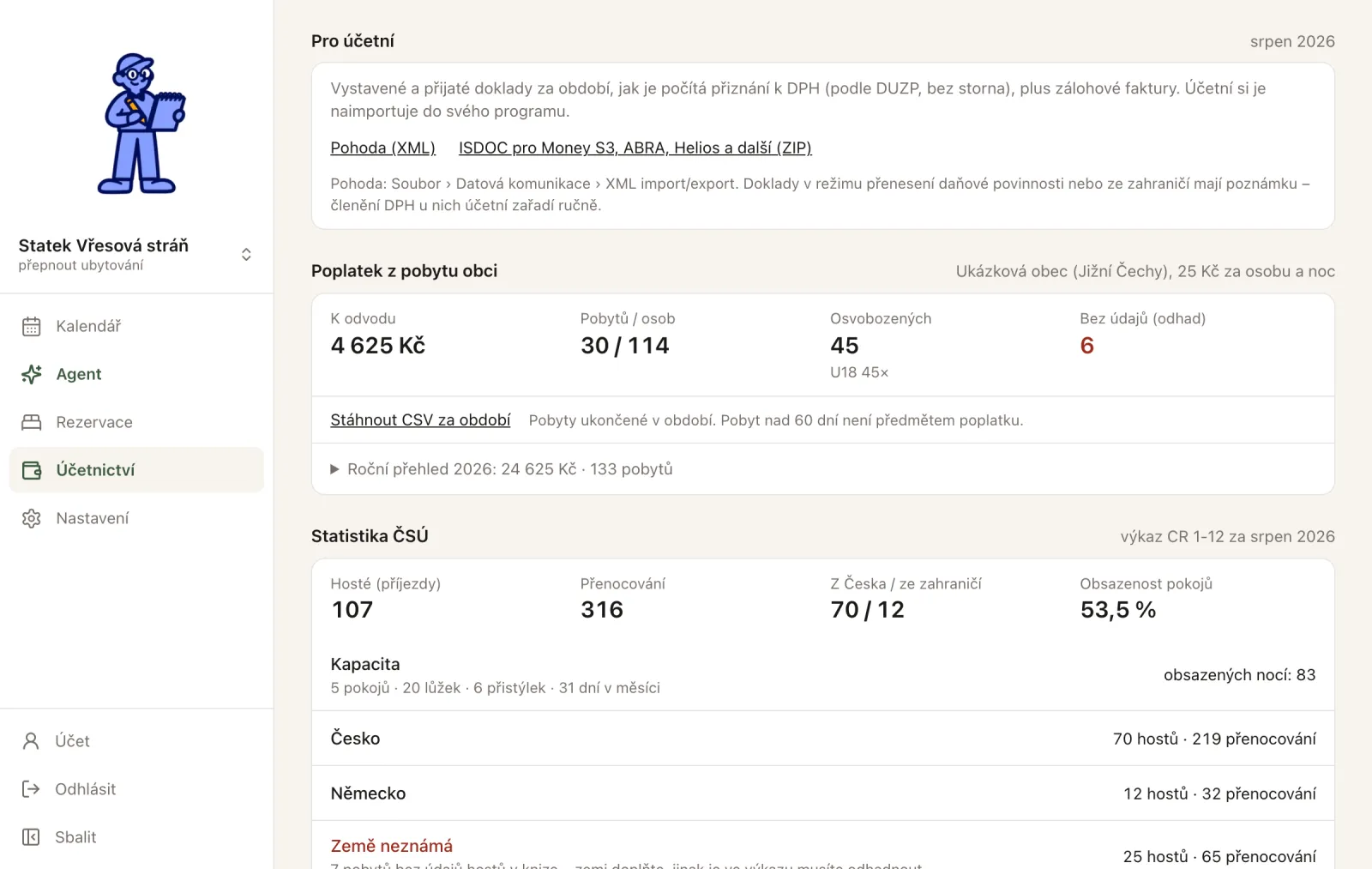
Task: Click the accountant mascot illustration
Action: [x=141, y=124]
